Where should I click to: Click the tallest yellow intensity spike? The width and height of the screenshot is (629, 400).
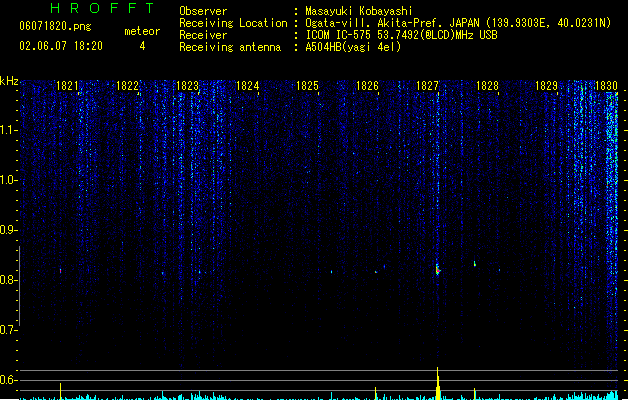[438, 383]
